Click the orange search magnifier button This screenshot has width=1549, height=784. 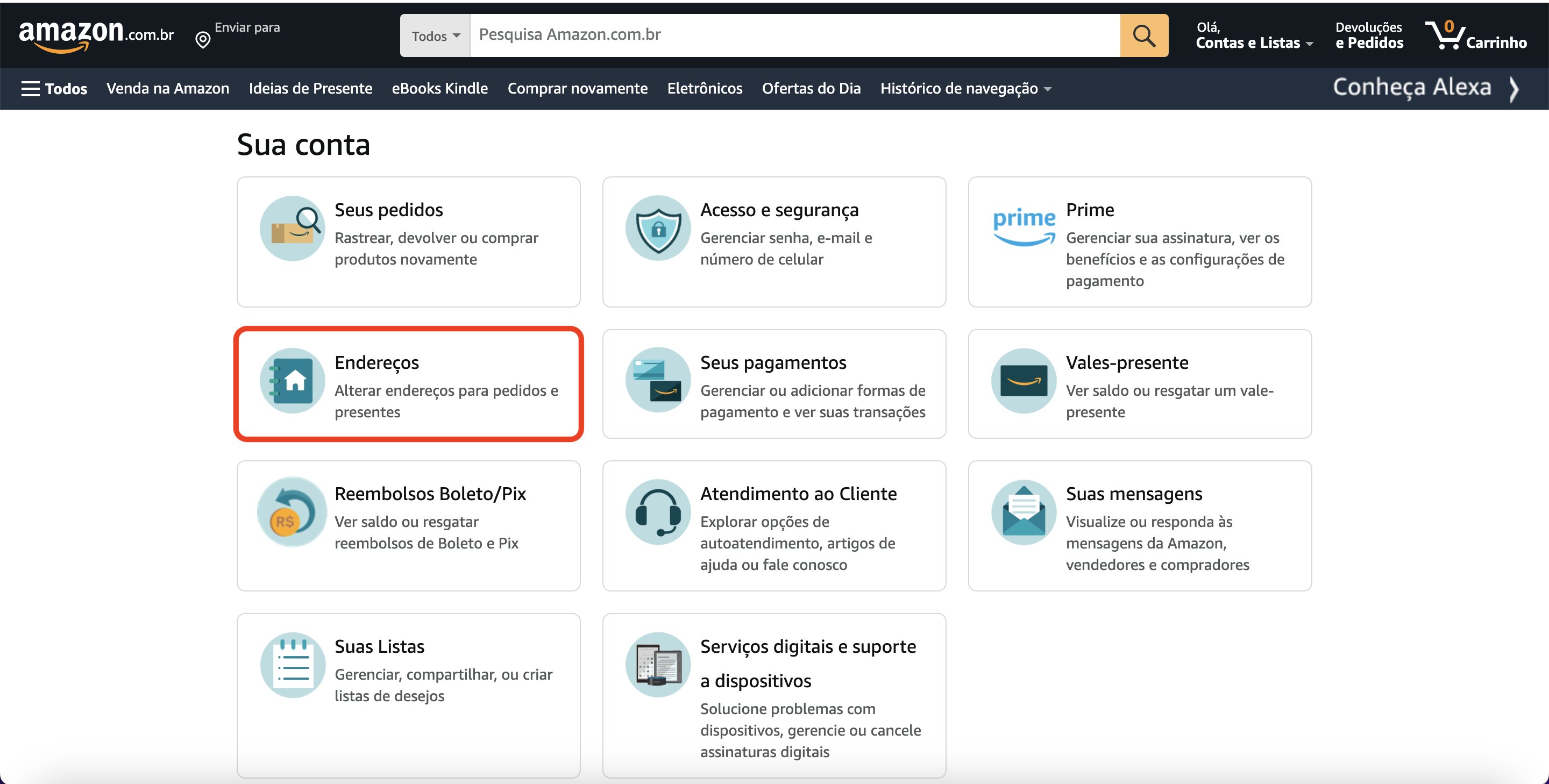tap(1143, 35)
